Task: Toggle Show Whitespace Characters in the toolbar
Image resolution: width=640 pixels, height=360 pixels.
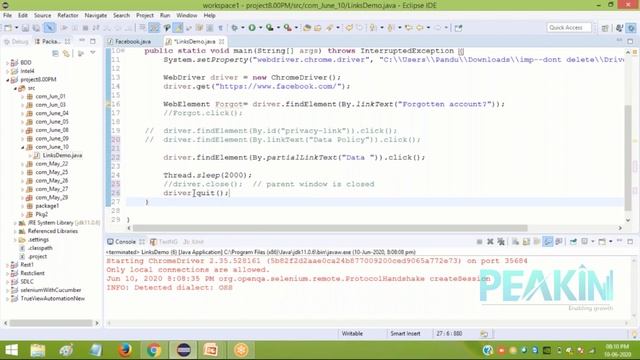Action: point(220,28)
